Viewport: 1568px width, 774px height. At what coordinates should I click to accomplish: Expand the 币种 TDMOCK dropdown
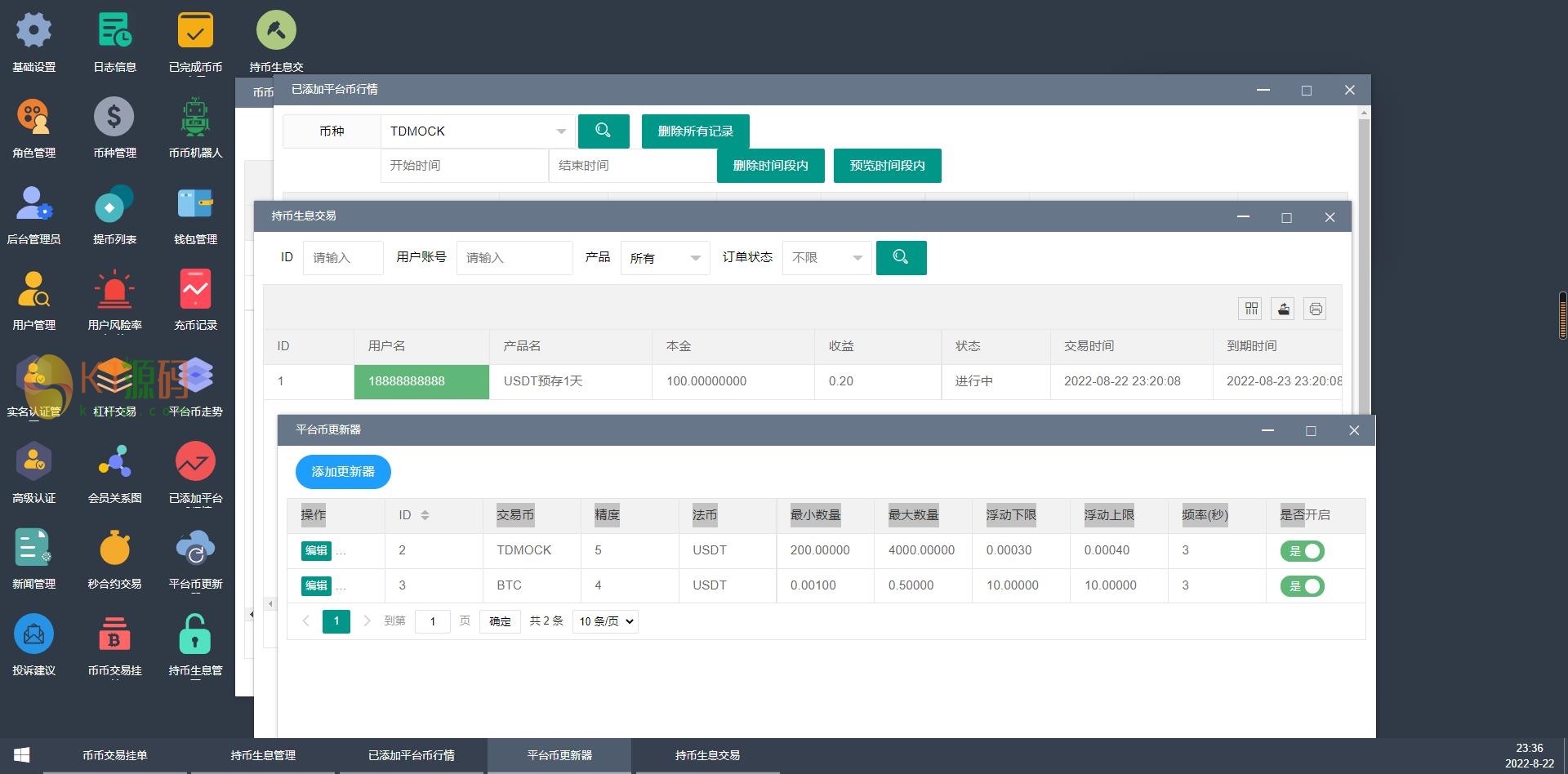pos(478,131)
